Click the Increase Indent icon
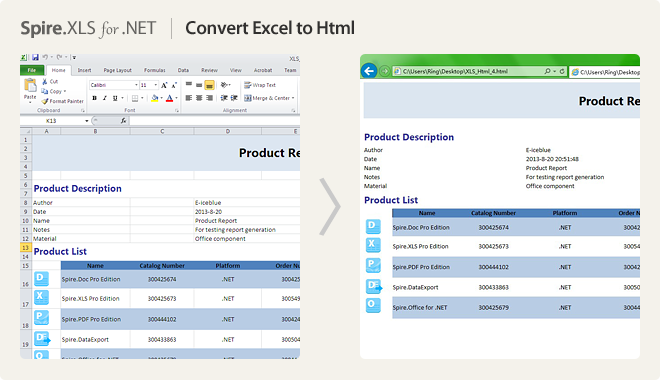660x380 pixels. [x=234, y=98]
